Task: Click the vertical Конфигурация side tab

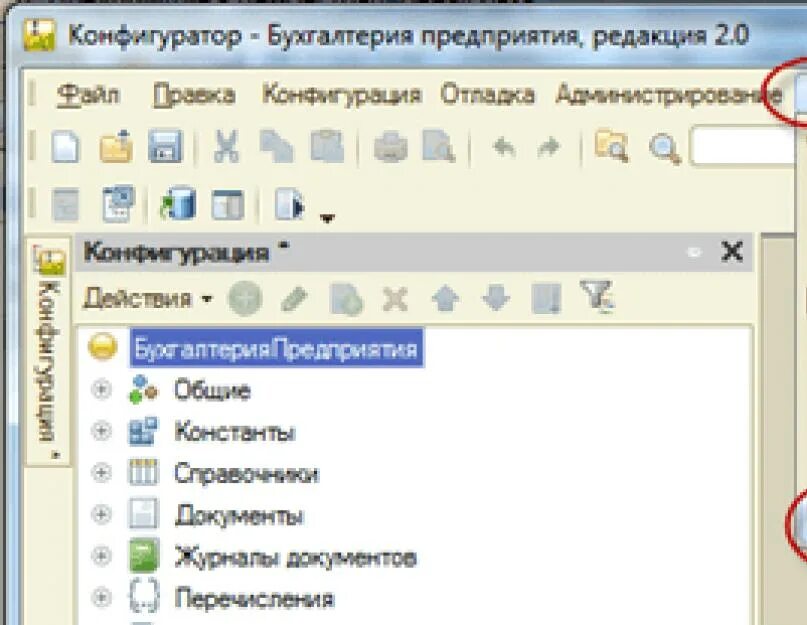Action: [49, 353]
